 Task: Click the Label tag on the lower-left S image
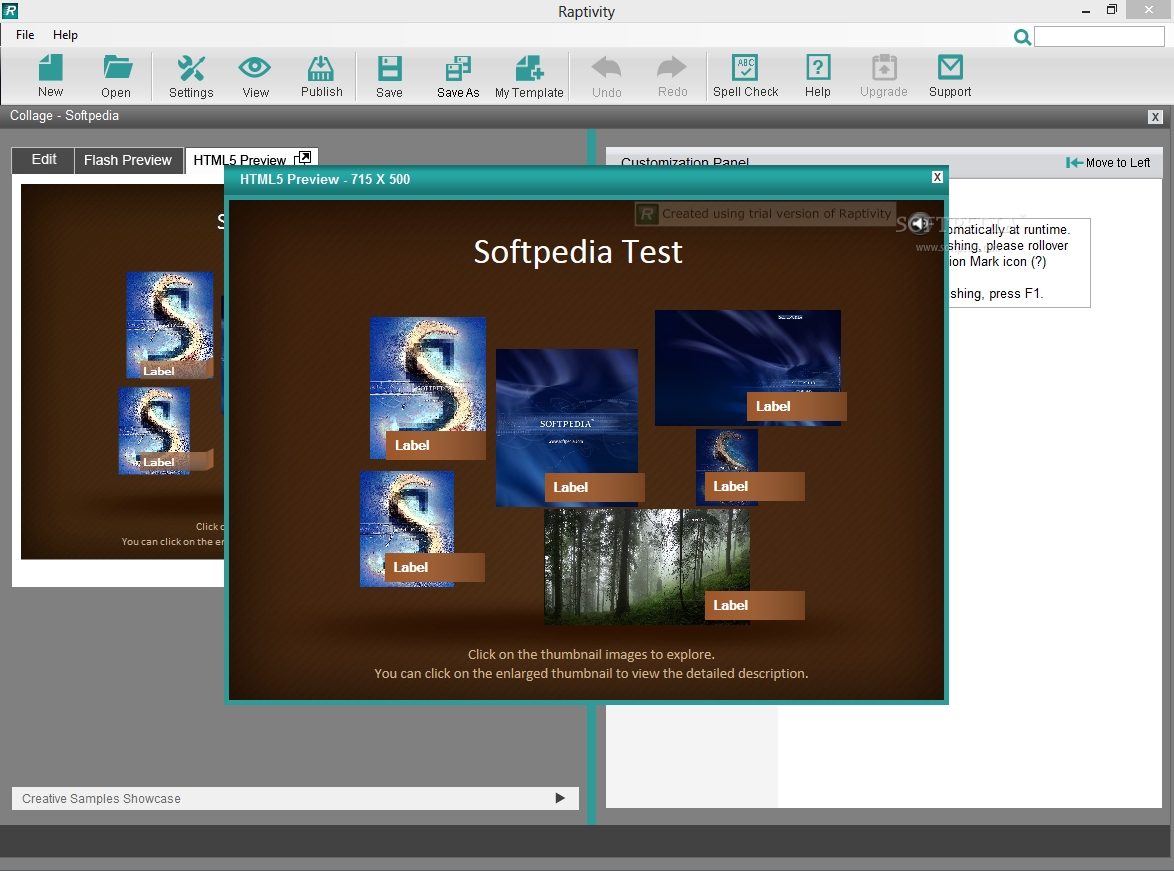[x=434, y=567]
